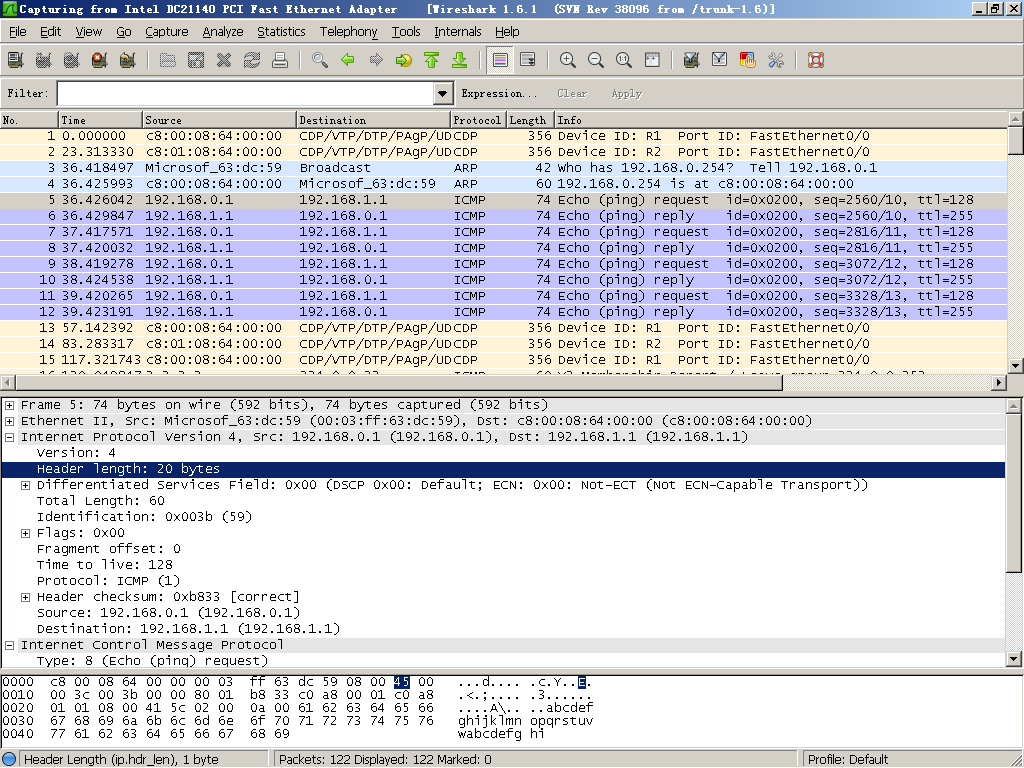Image resolution: width=1024 pixels, height=768 pixels.
Task: Open preferences tools icon
Action: pos(776,60)
